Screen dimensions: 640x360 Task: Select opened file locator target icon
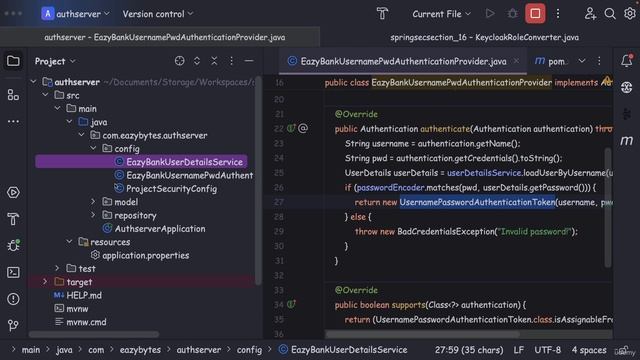point(180,61)
